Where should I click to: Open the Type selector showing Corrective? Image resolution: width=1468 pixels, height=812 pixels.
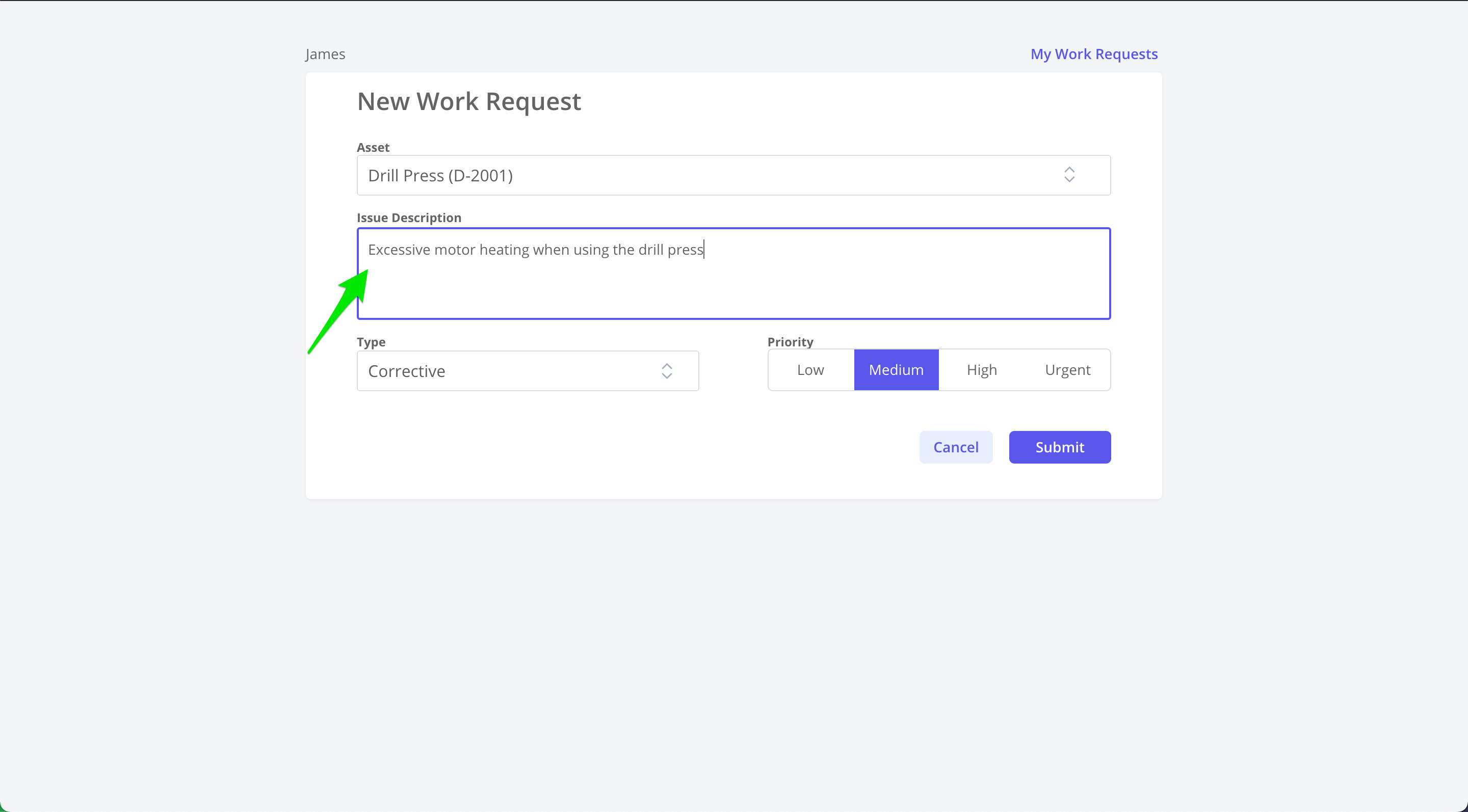(527, 371)
